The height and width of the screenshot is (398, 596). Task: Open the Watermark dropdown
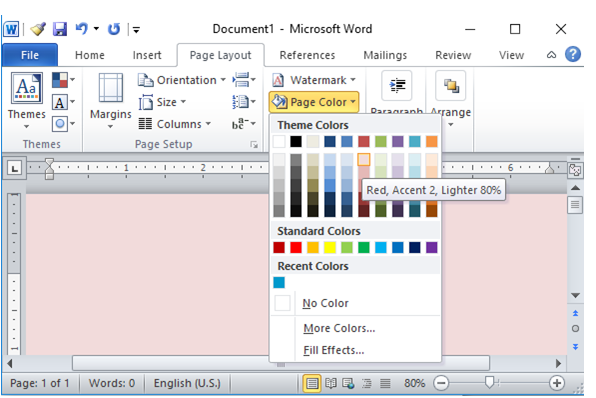pos(314,80)
